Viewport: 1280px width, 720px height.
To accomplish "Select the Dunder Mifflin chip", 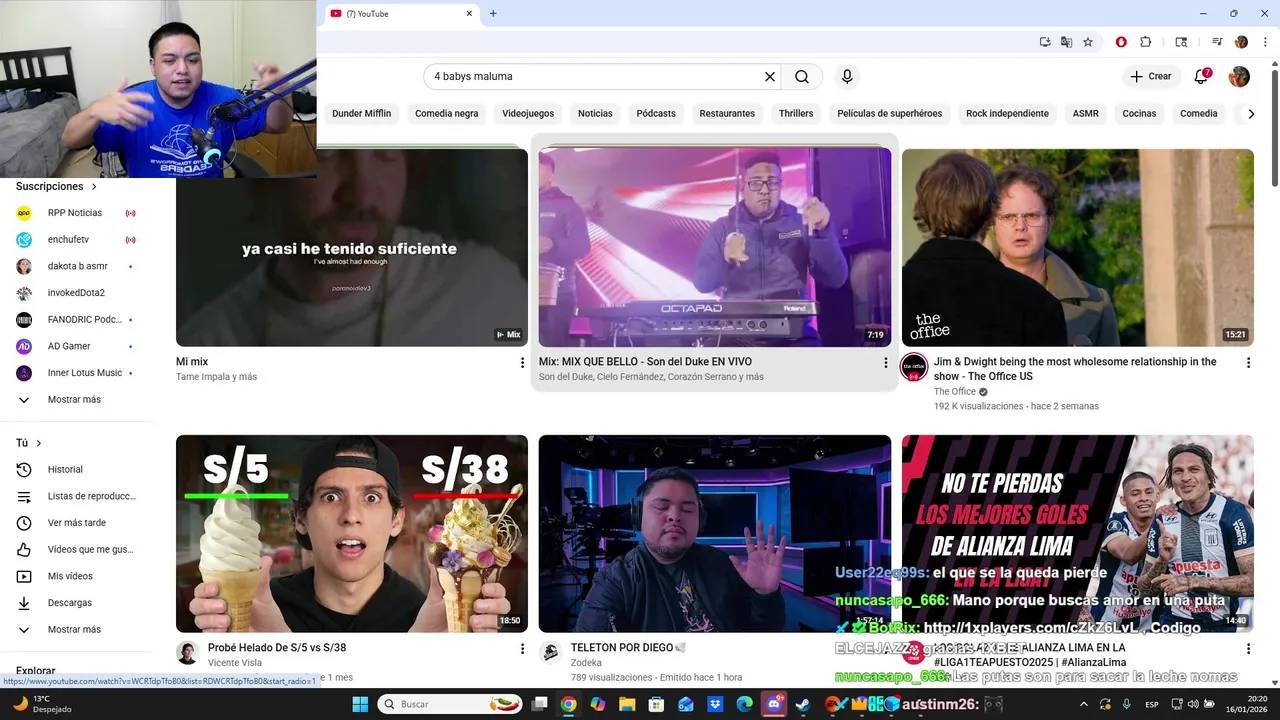I will pyautogui.click(x=362, y=114).
